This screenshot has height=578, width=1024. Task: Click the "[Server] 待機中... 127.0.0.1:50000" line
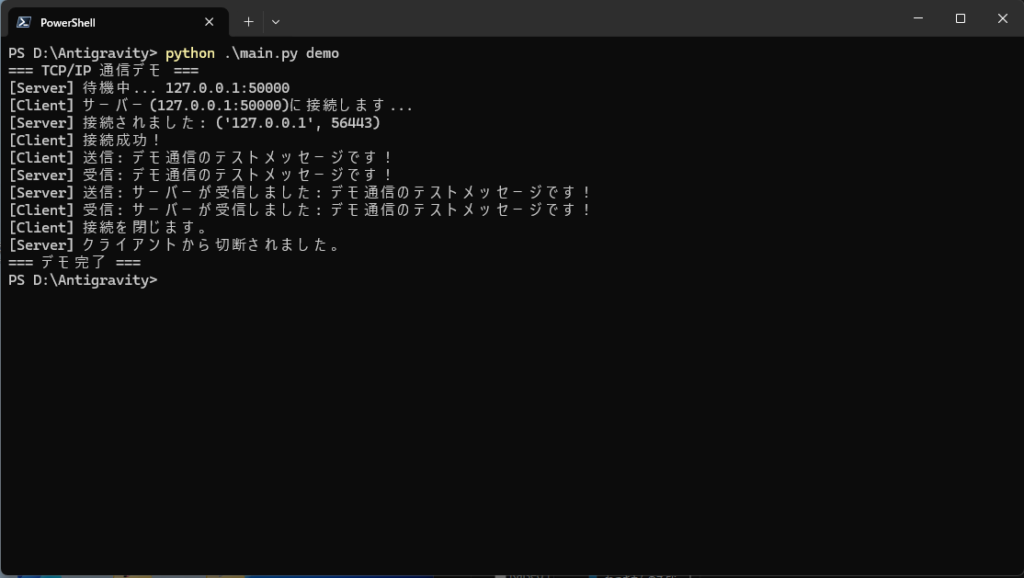click(x=148, y=88)
